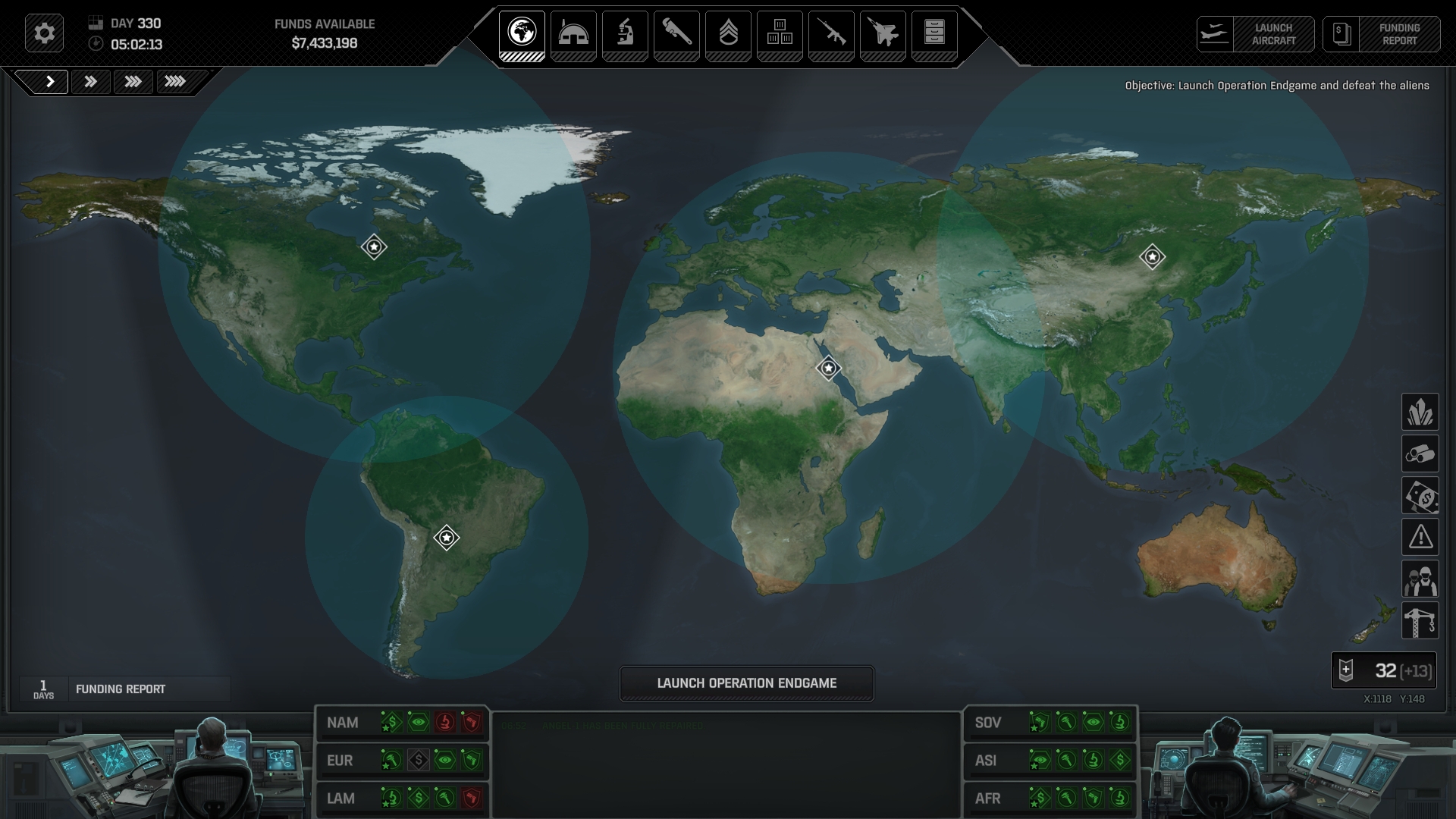Viewport: 1456px width, 819px height.
Task: Select the Geoscape globe tab
Action: [522, 34]
